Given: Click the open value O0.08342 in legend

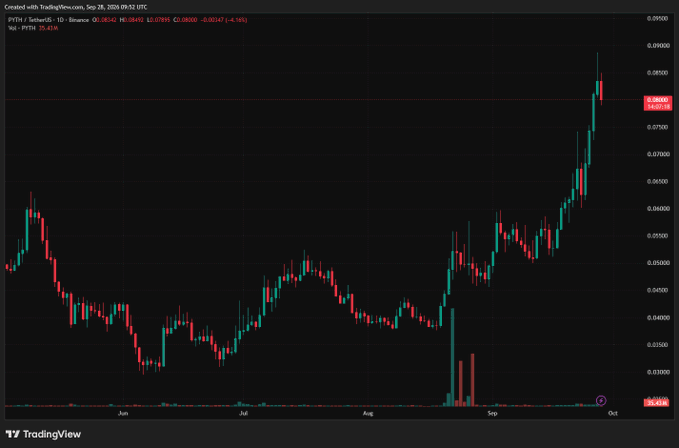Looking at the screenshot, I should pyautogui.click(x=104, y=20).
